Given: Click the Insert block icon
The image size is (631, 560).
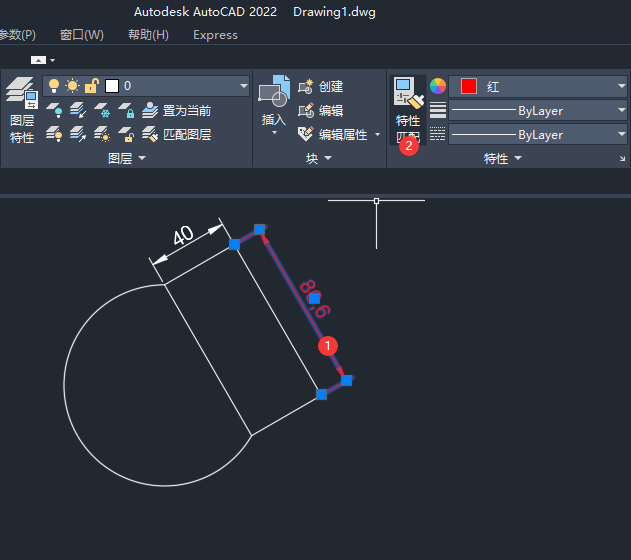Looking at the screenshot, I should pos(273,104).
